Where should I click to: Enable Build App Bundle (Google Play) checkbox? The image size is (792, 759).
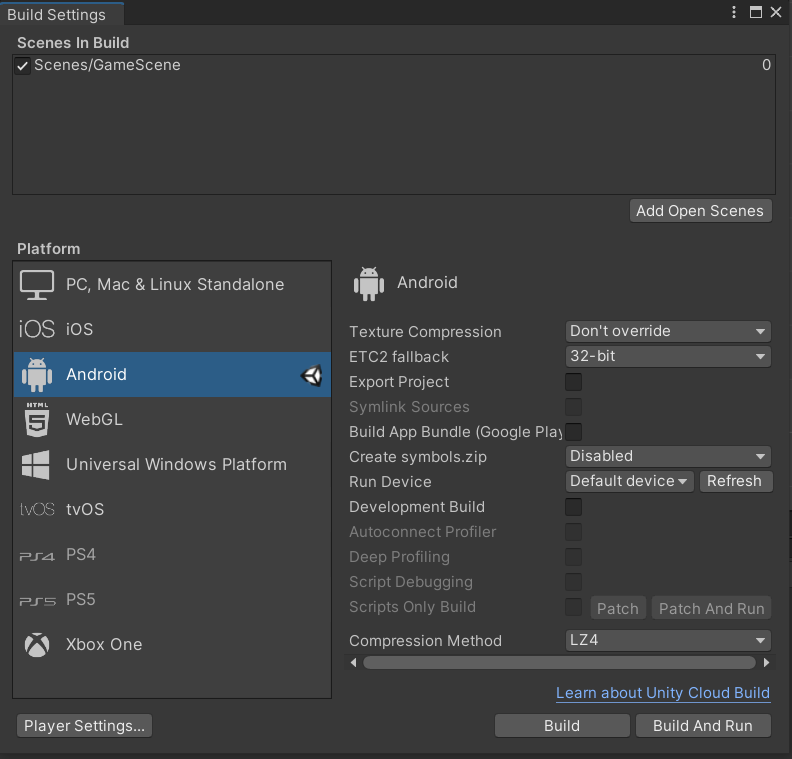pyautogui.click(x=573, y=432)
